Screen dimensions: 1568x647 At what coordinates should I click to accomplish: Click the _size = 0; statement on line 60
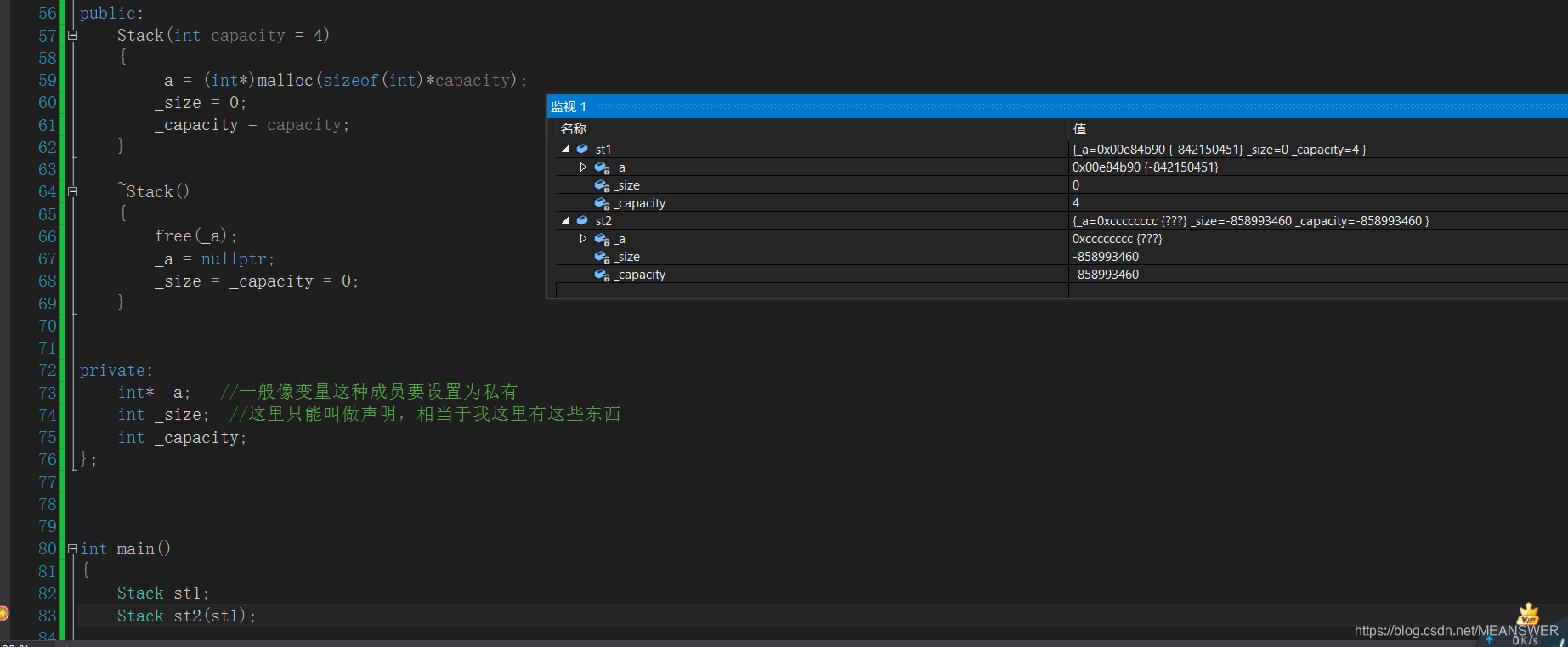[201, 103]
